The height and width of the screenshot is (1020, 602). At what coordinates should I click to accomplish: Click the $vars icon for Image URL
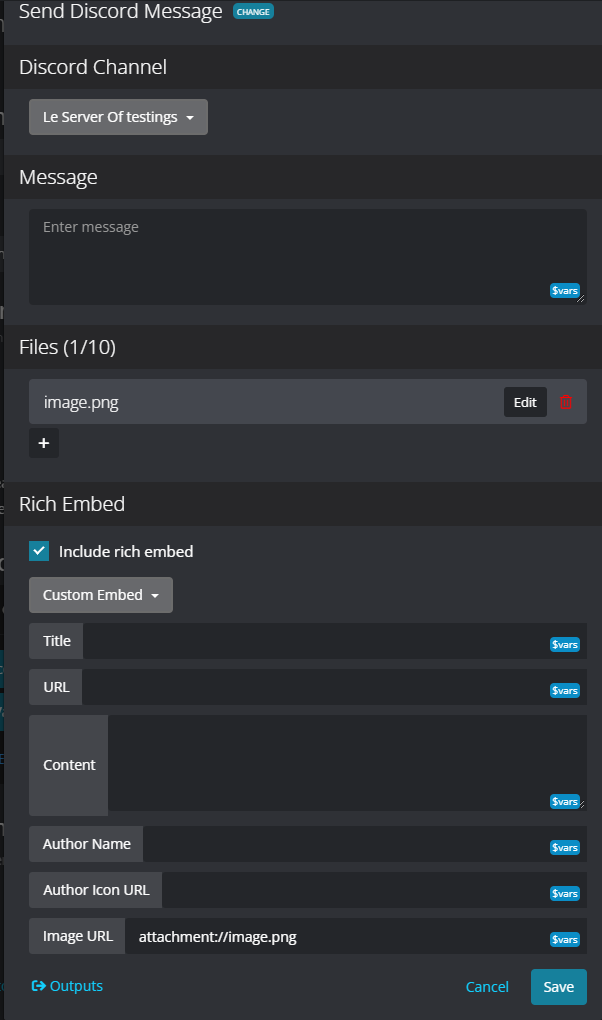(565, 939)
